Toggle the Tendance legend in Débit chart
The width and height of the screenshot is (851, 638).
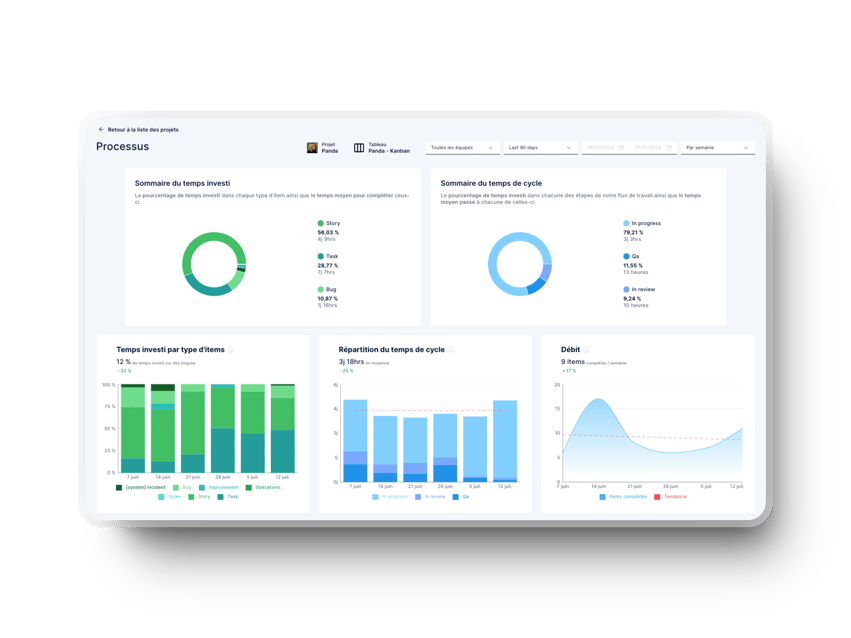coord(671,496)
